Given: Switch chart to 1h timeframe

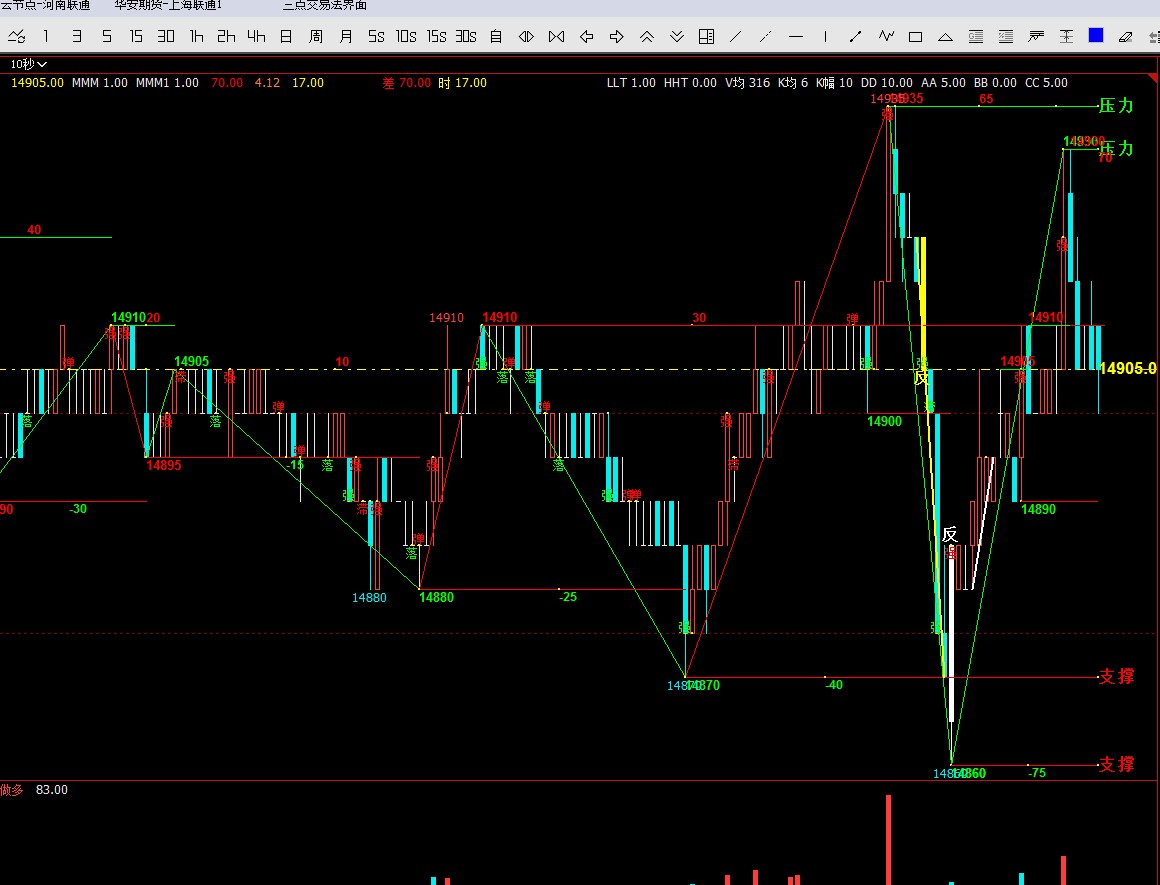Looking at the screenshot, I should coord(196,37).
